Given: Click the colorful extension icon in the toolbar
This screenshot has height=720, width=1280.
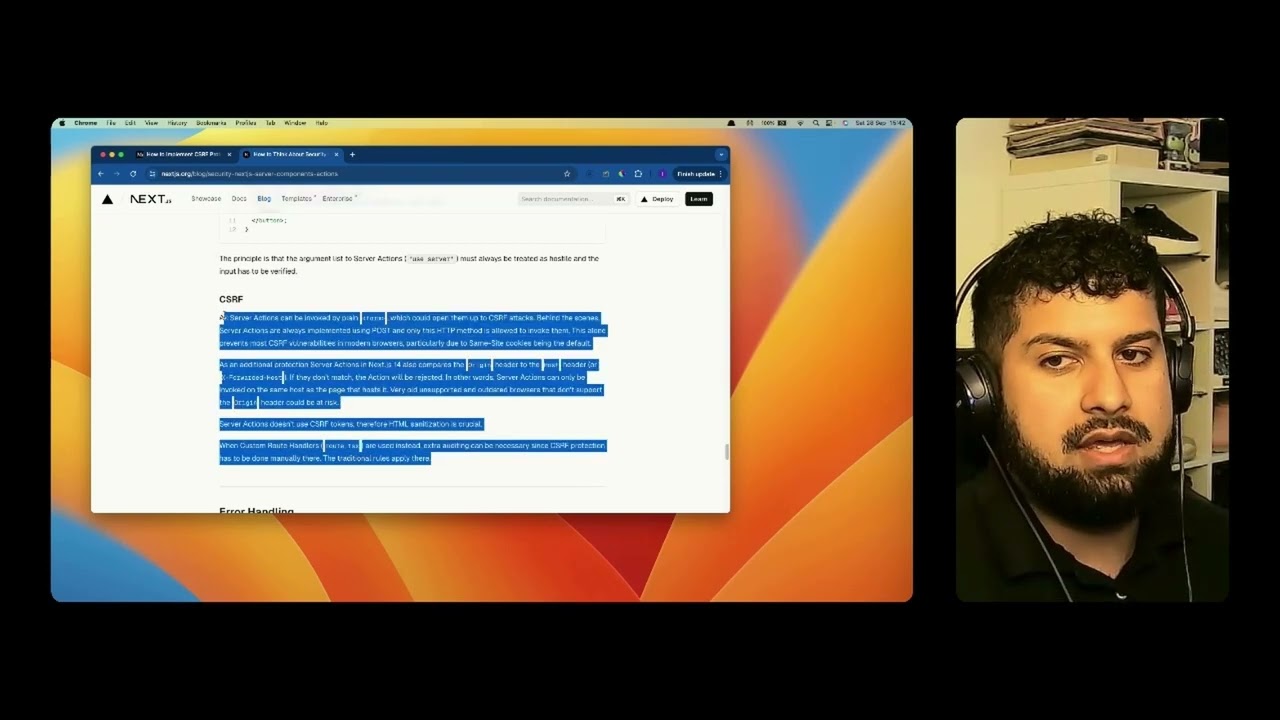Looking at the screenshot, I should click(x=621, y=174).
